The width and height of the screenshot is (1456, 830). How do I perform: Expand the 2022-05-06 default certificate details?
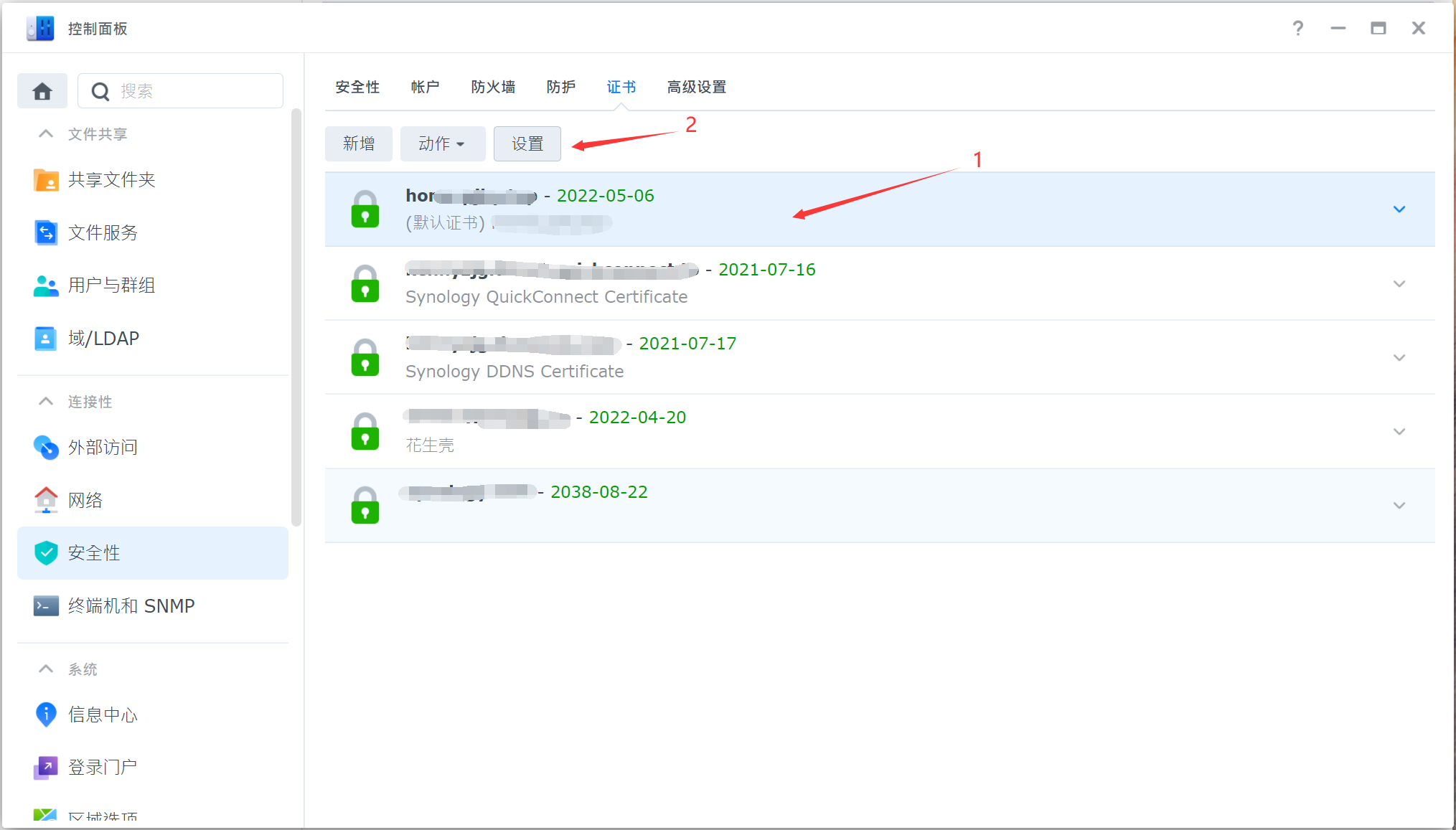pos(1399,209)
